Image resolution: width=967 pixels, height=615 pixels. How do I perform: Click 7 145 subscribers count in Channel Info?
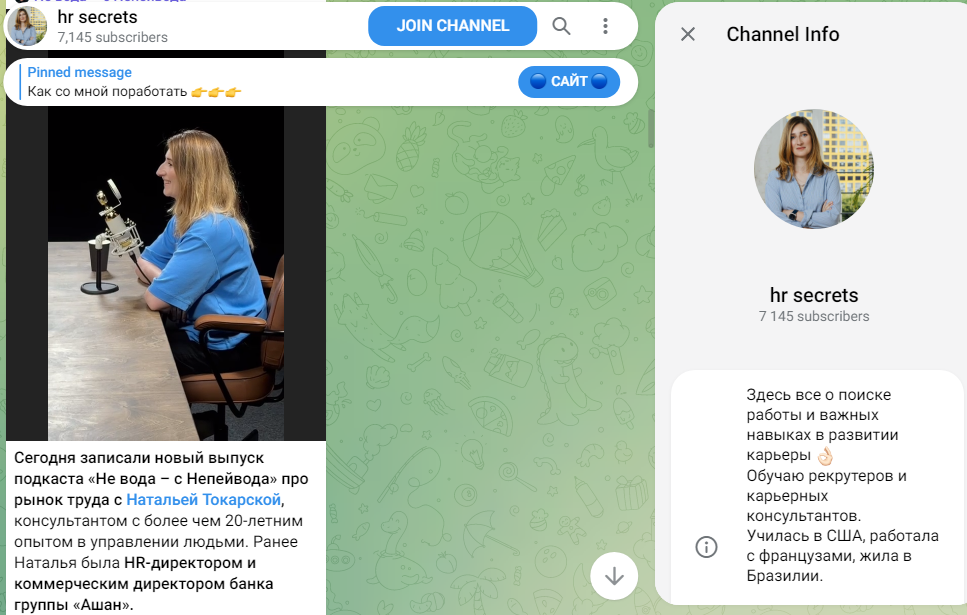[x=813, y=316]
